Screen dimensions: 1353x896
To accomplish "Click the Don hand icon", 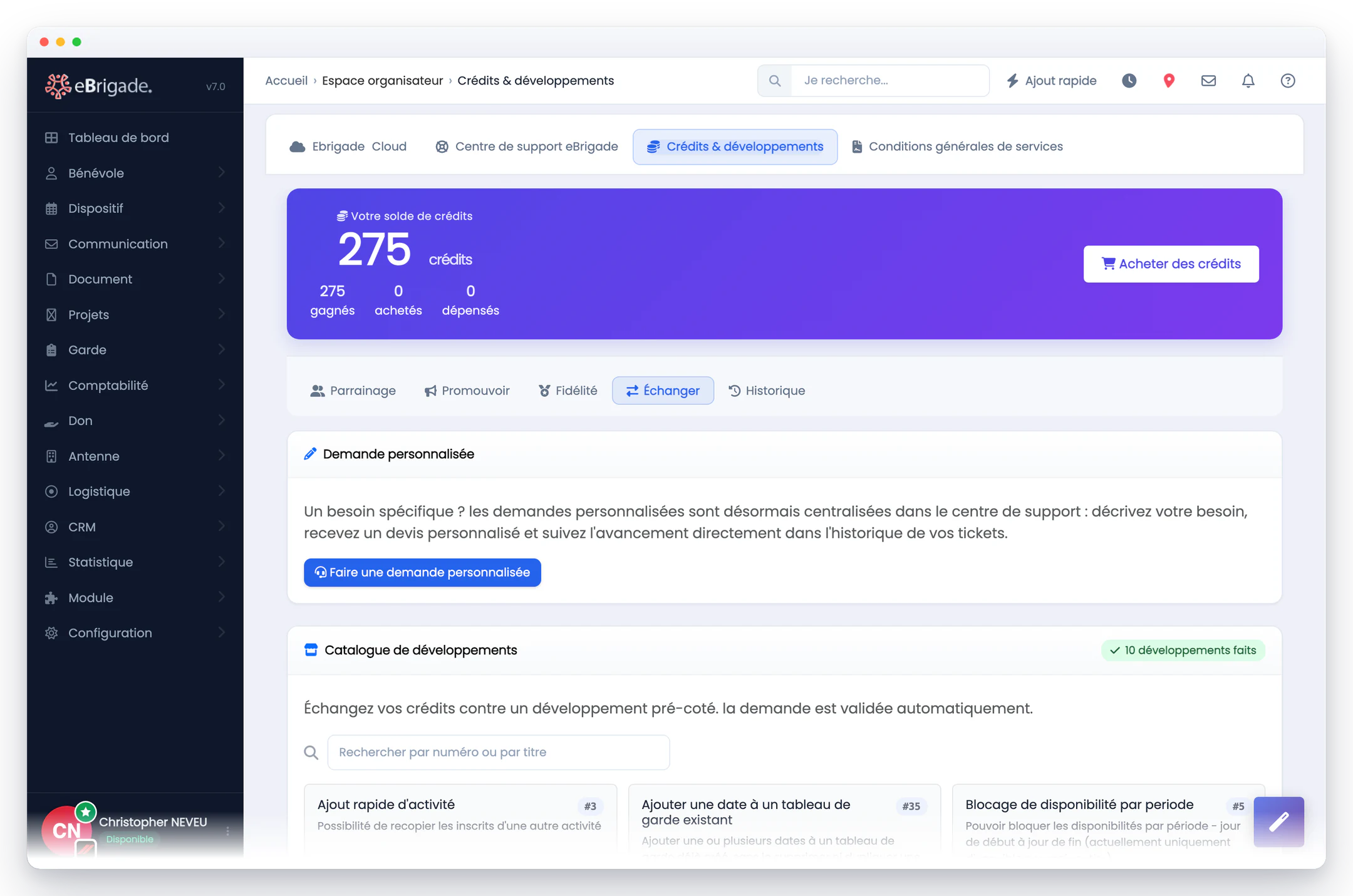I will point(51,423).
